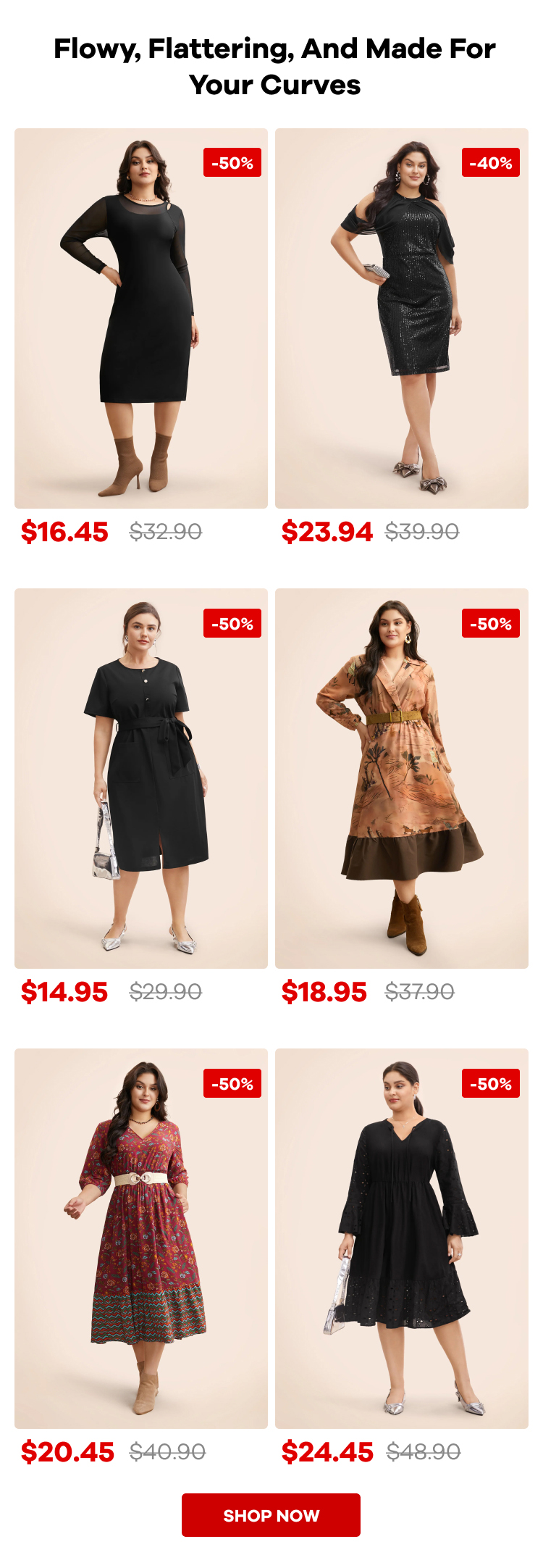Select the $18.95 sale price
This screenshot has width=543, height=1568.
coord(324,992)
